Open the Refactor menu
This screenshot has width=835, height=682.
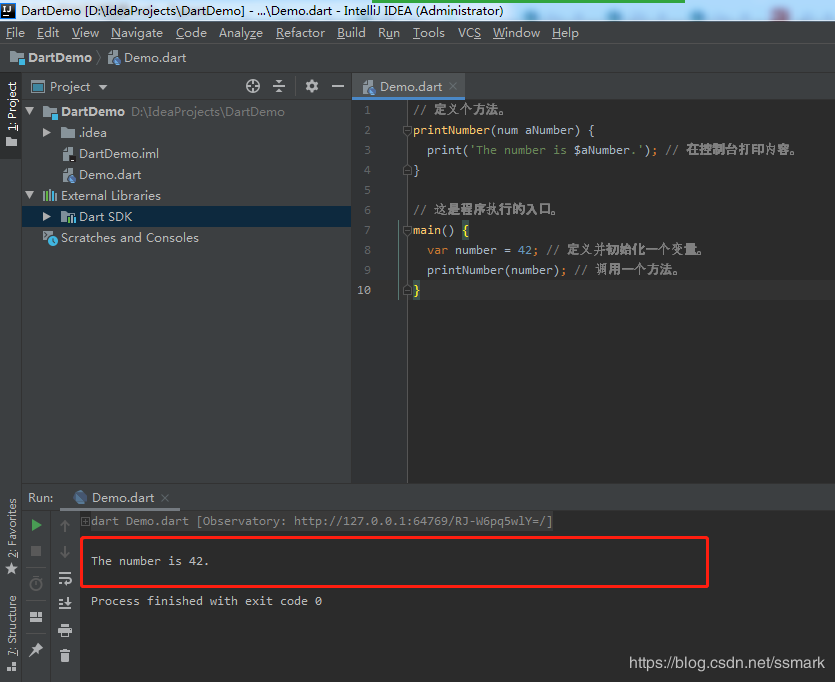[x=300, y=33]
